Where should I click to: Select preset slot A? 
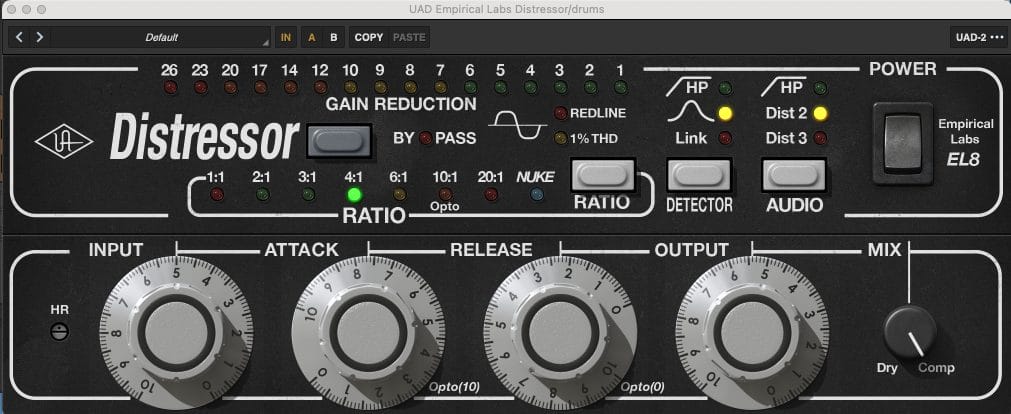pos(311,38)
